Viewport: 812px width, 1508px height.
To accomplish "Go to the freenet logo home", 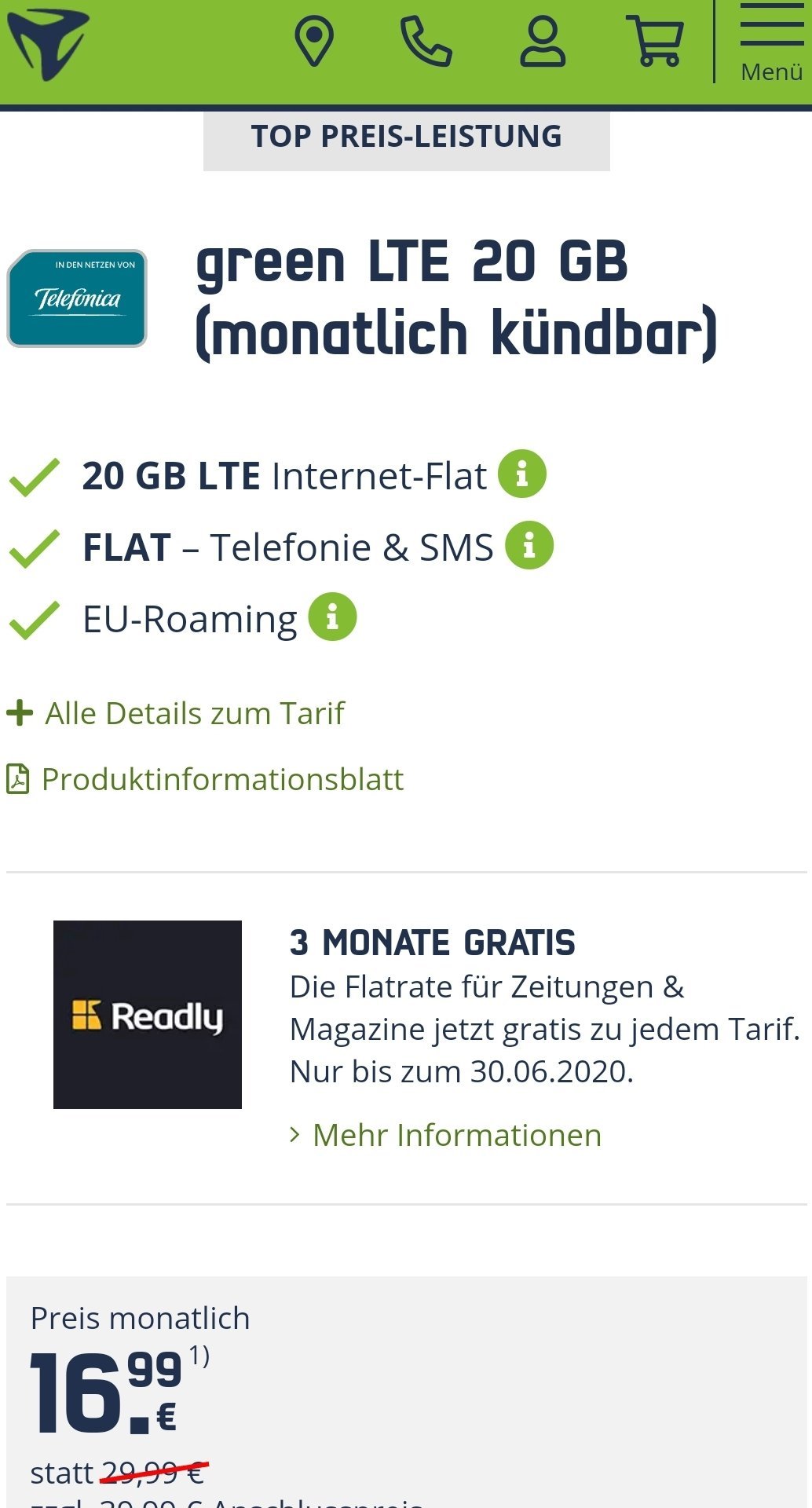I will pyautogui.click(x=48, y=44).
